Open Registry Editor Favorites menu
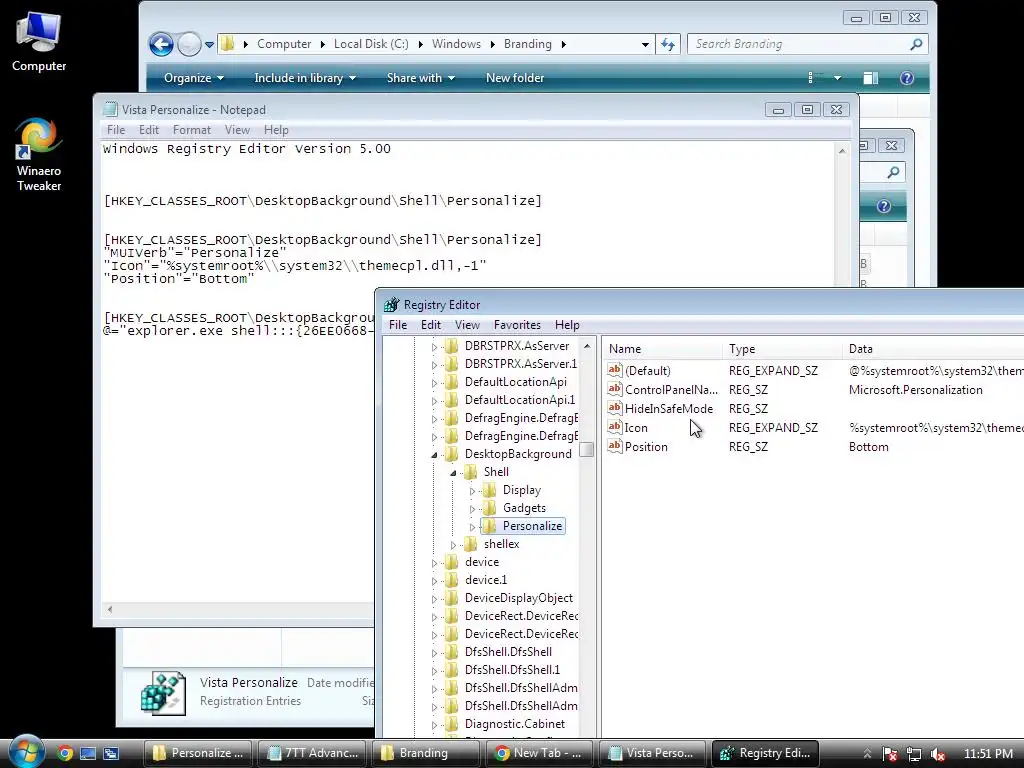Viewport: 1024px width, 768px height. (x=517, y=325)
